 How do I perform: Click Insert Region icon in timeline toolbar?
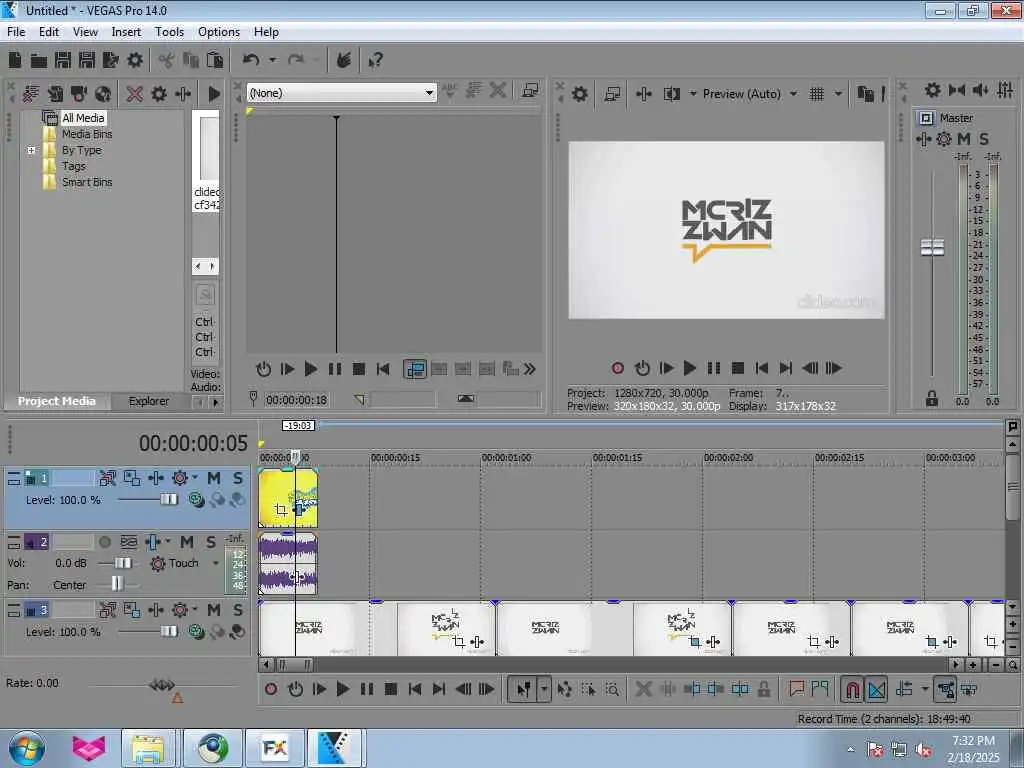820,688
